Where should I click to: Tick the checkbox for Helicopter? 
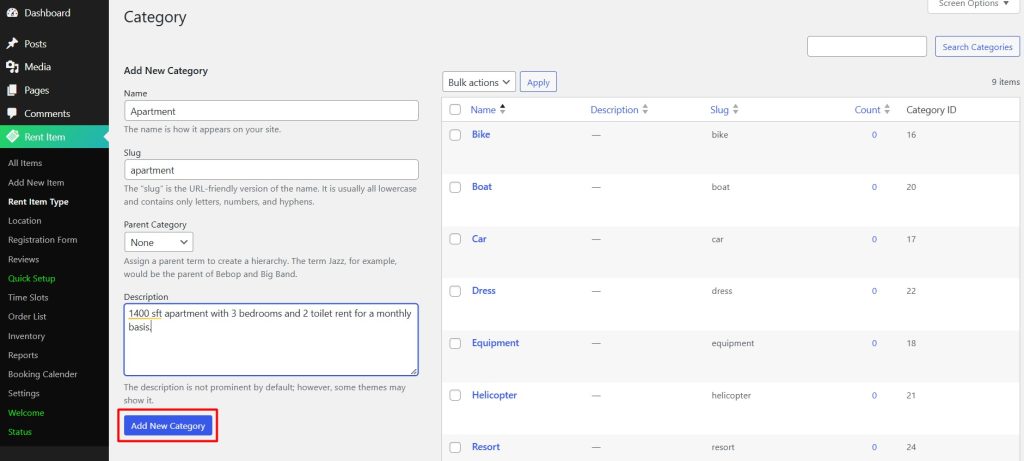click(x=455, y=395)
